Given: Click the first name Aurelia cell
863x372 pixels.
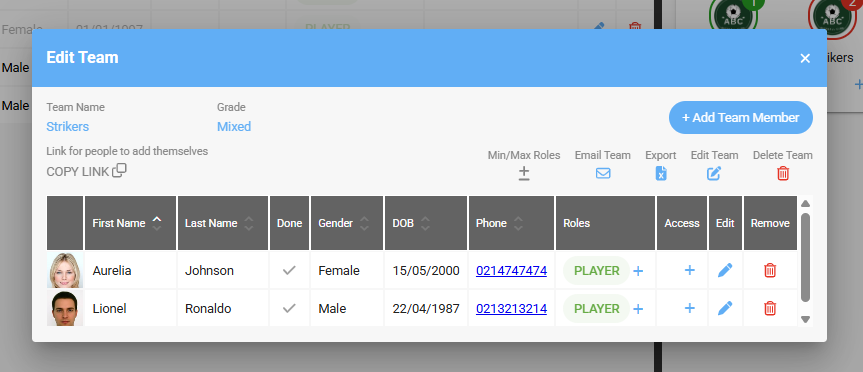Looking at the screenshot, I should (x=130, y=270).
